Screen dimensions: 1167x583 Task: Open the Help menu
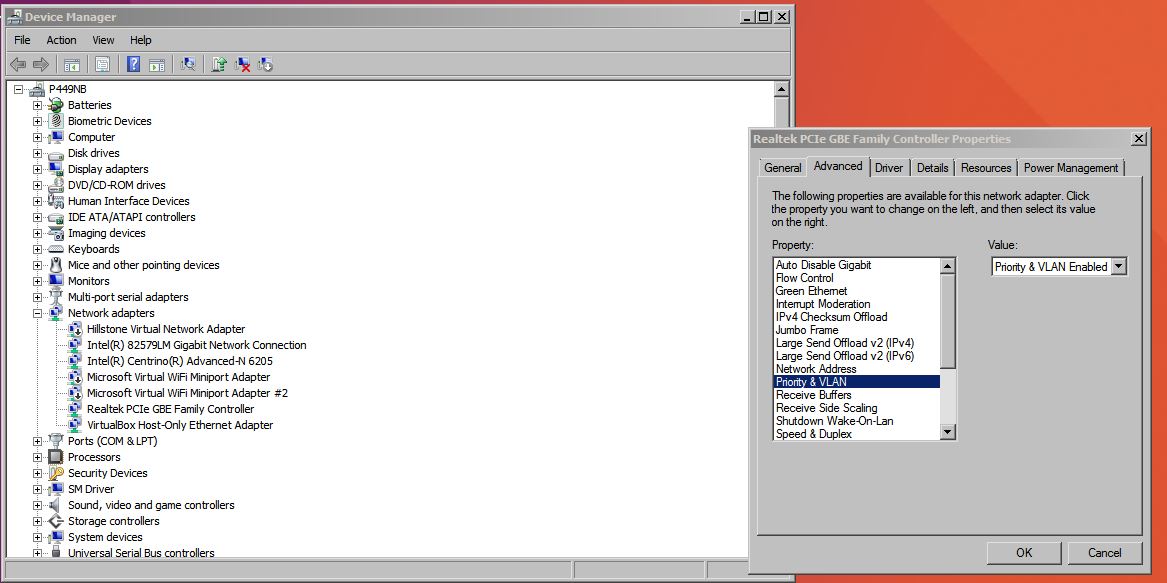tap(141, 40)
